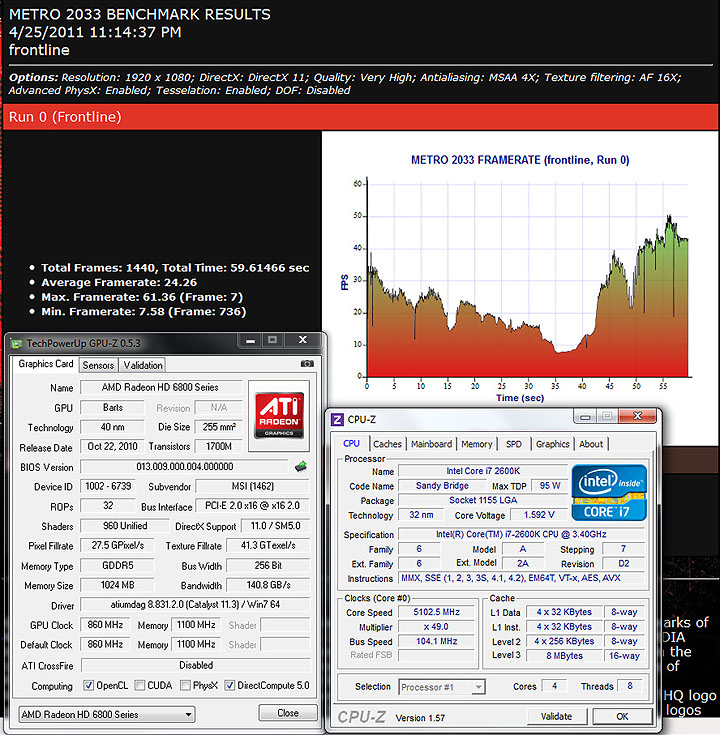
Task: Close the GPU-Z window with X
Action: [303, 340]
